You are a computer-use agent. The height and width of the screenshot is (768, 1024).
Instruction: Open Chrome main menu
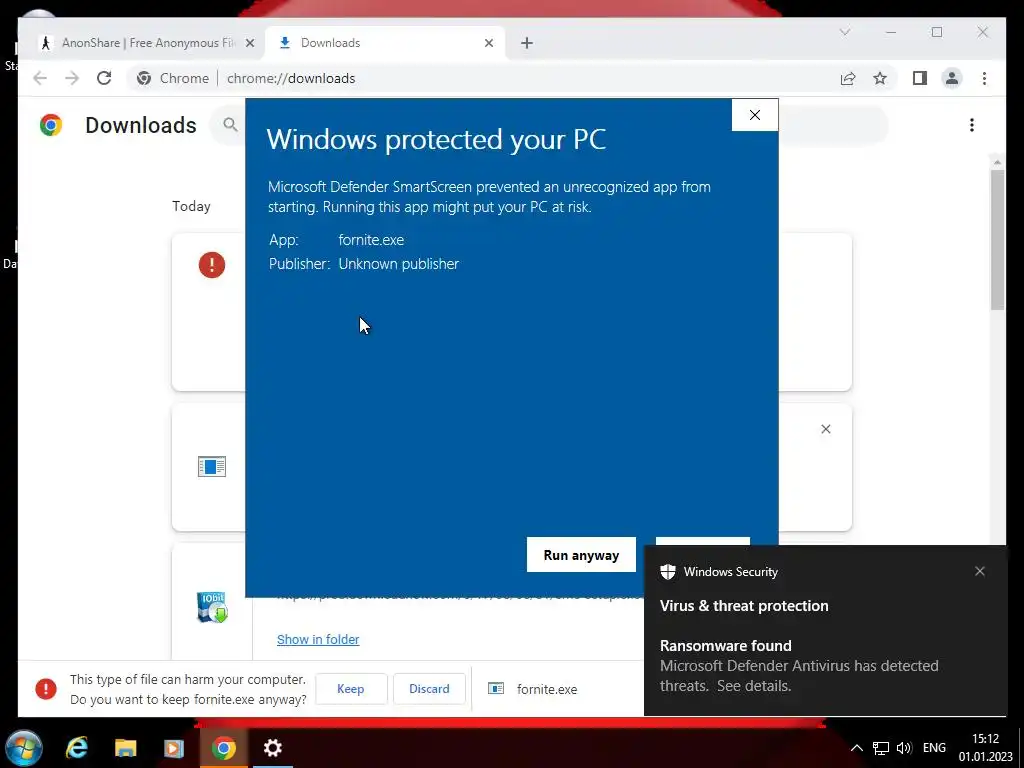click(x=984, y=78)
